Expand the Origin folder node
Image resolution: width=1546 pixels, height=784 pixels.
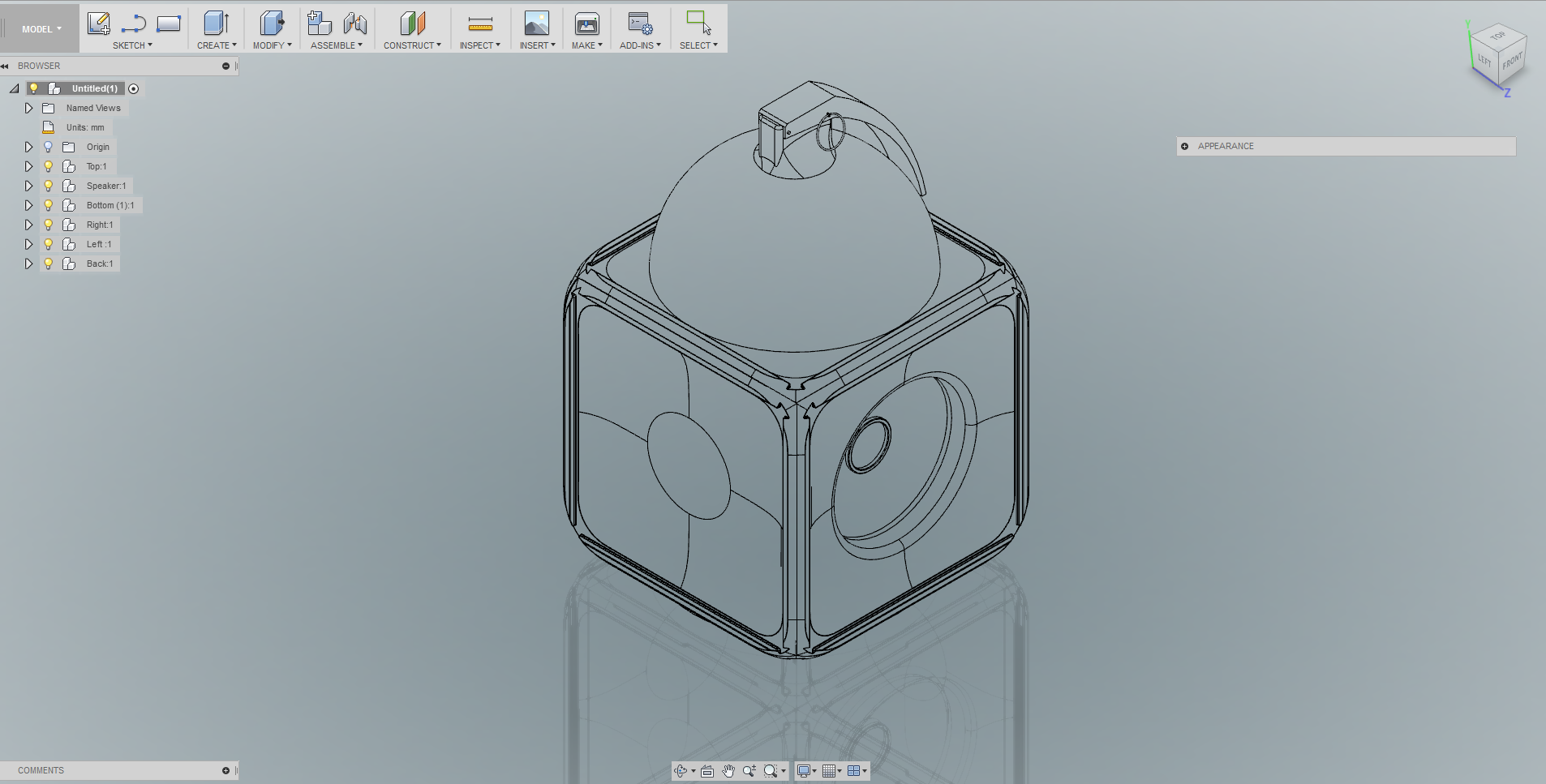pyautogui.click(x=28, y=147)
